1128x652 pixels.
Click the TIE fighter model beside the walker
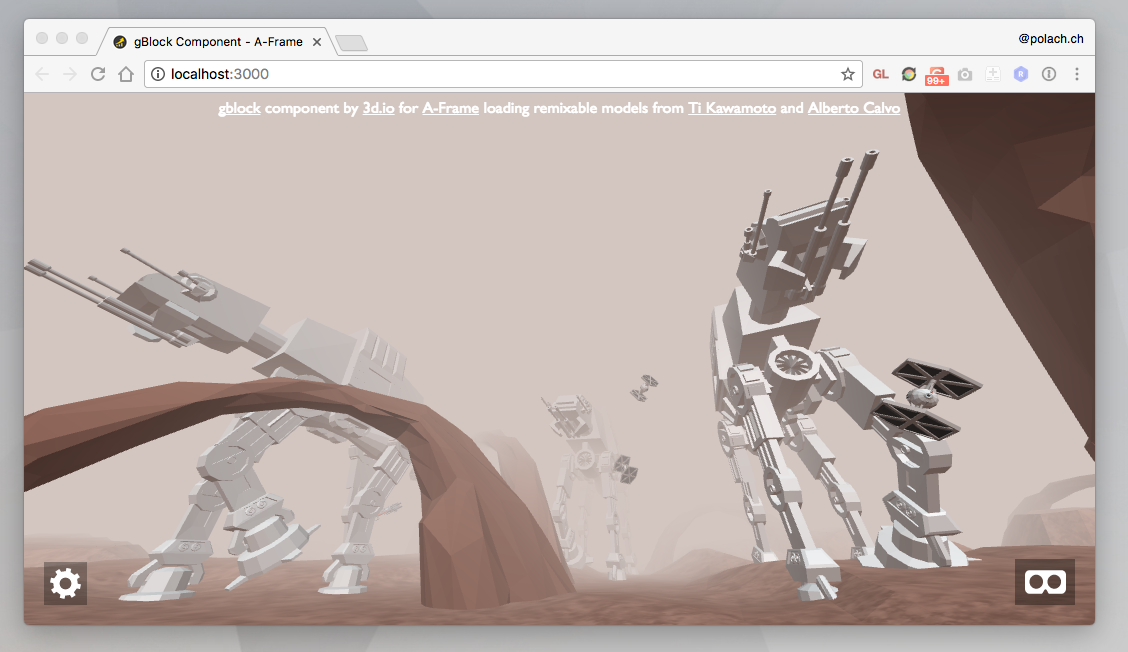(x=928, y=397)
